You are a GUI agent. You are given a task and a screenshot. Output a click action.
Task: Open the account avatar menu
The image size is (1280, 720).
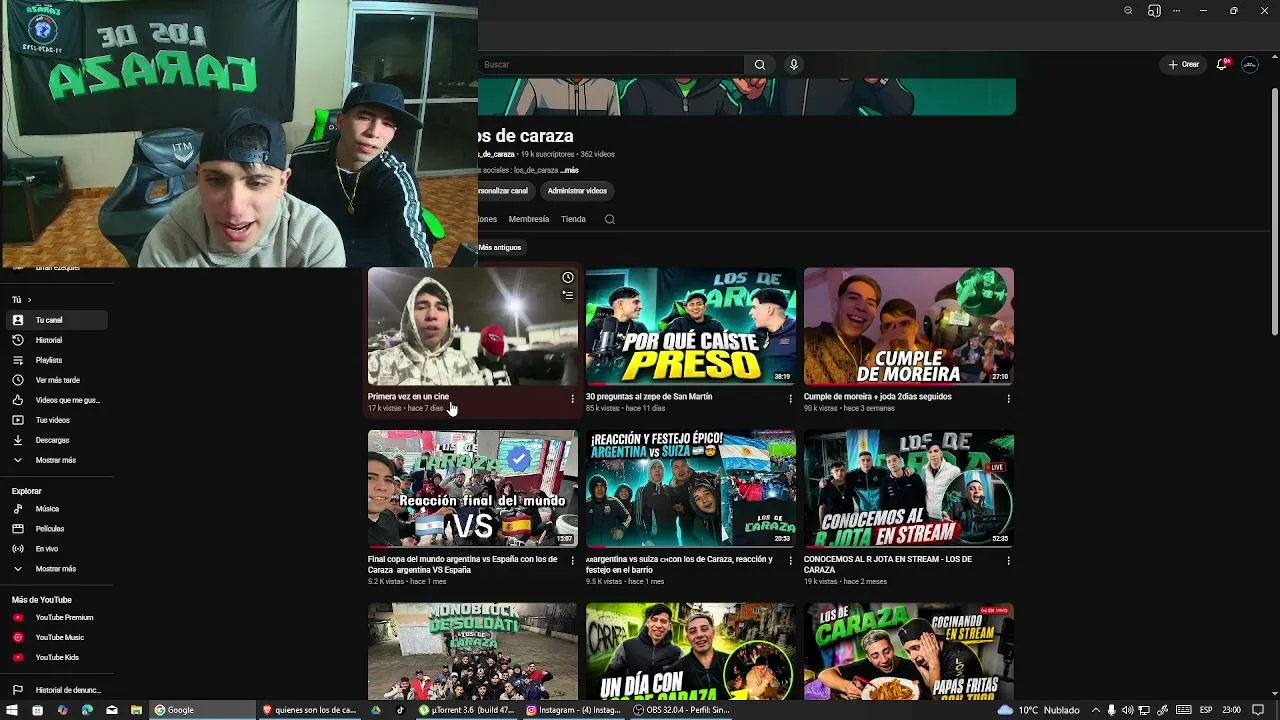pyautogui.click(x=1250, y=65)
